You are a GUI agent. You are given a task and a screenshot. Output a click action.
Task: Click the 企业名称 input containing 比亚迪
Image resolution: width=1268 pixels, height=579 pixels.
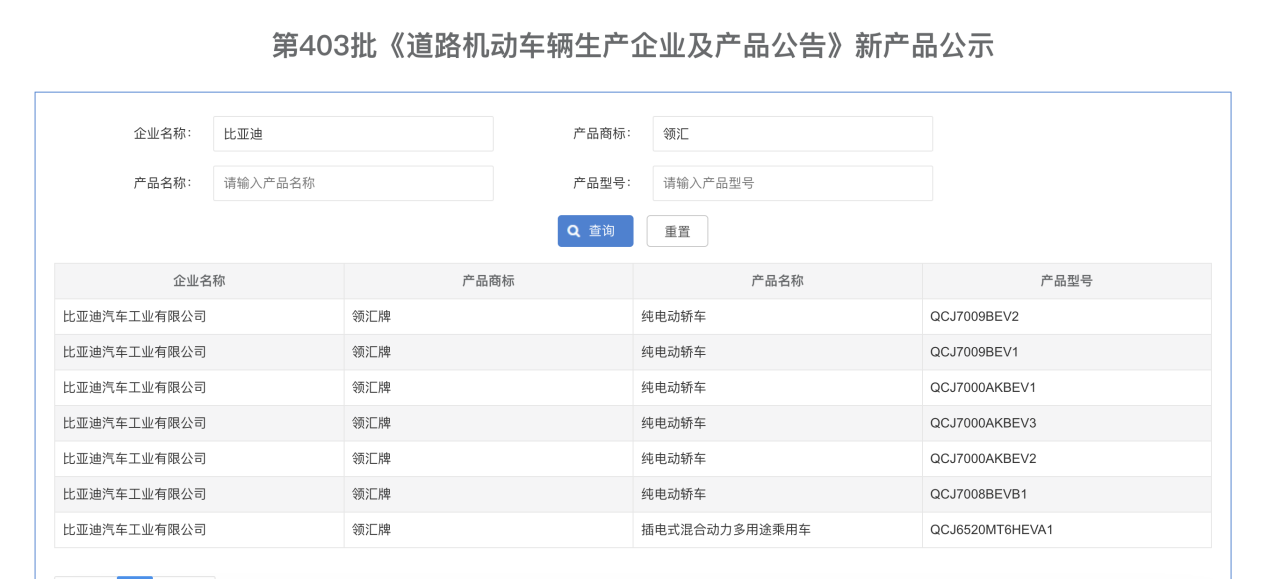pos(353,133)
